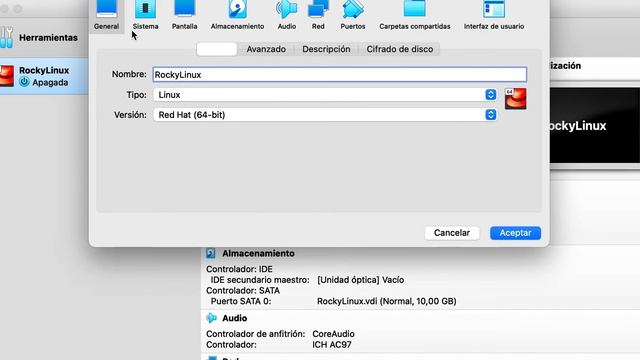The height and width of the screenshot is (360, 640).
Task: Open the General settings section
Action: coord(106,16)
